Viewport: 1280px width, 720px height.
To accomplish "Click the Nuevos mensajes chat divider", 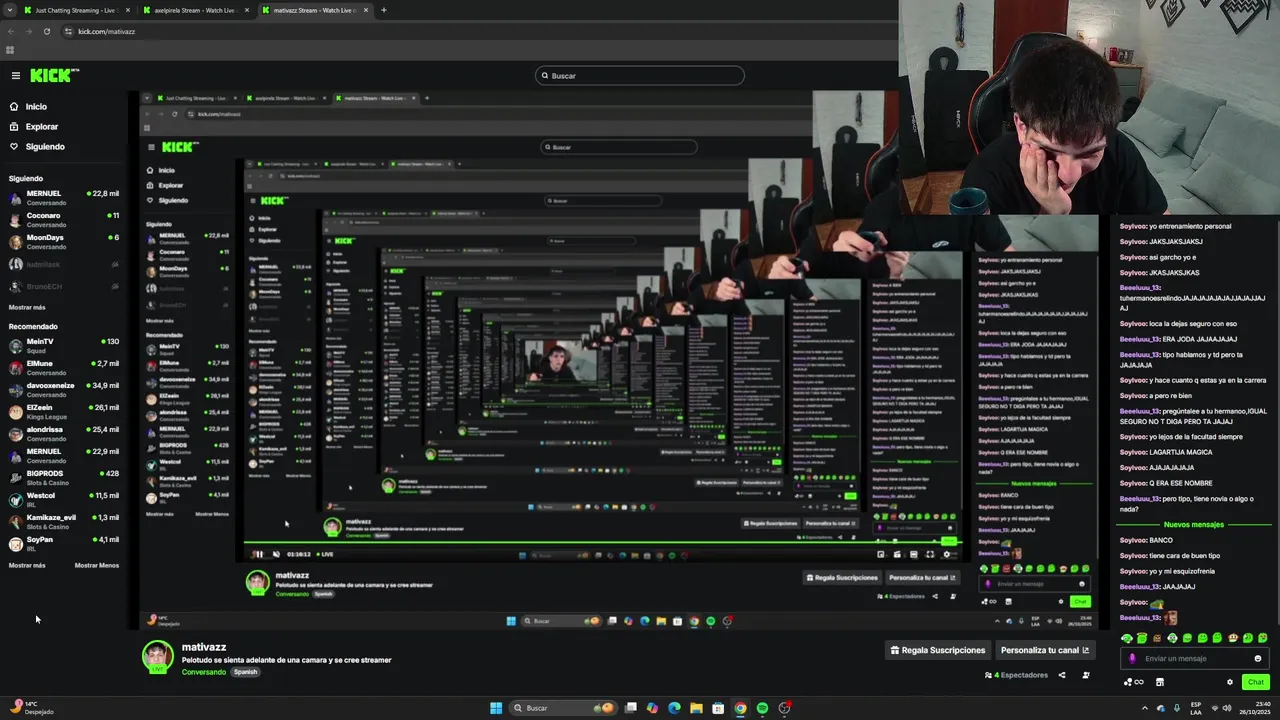I will [x=1194, y=524].
